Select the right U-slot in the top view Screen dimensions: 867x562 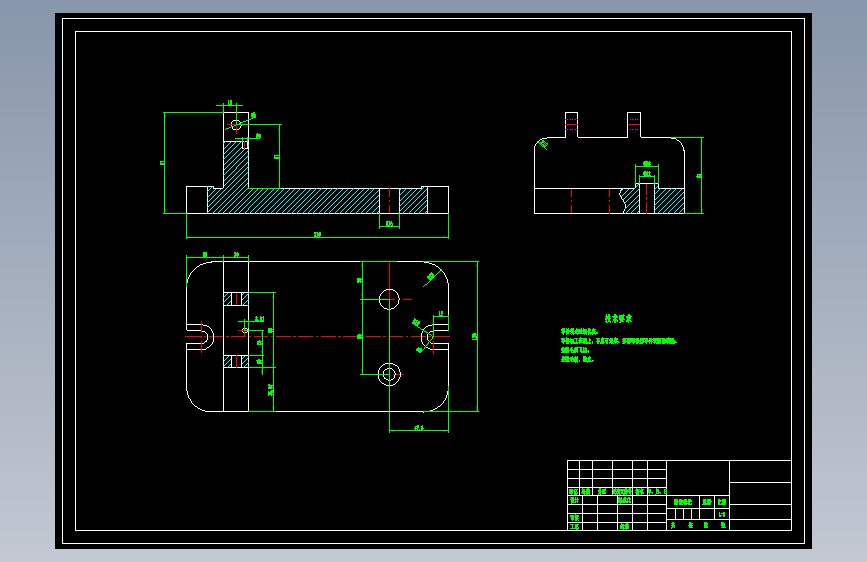click(435, 336)
